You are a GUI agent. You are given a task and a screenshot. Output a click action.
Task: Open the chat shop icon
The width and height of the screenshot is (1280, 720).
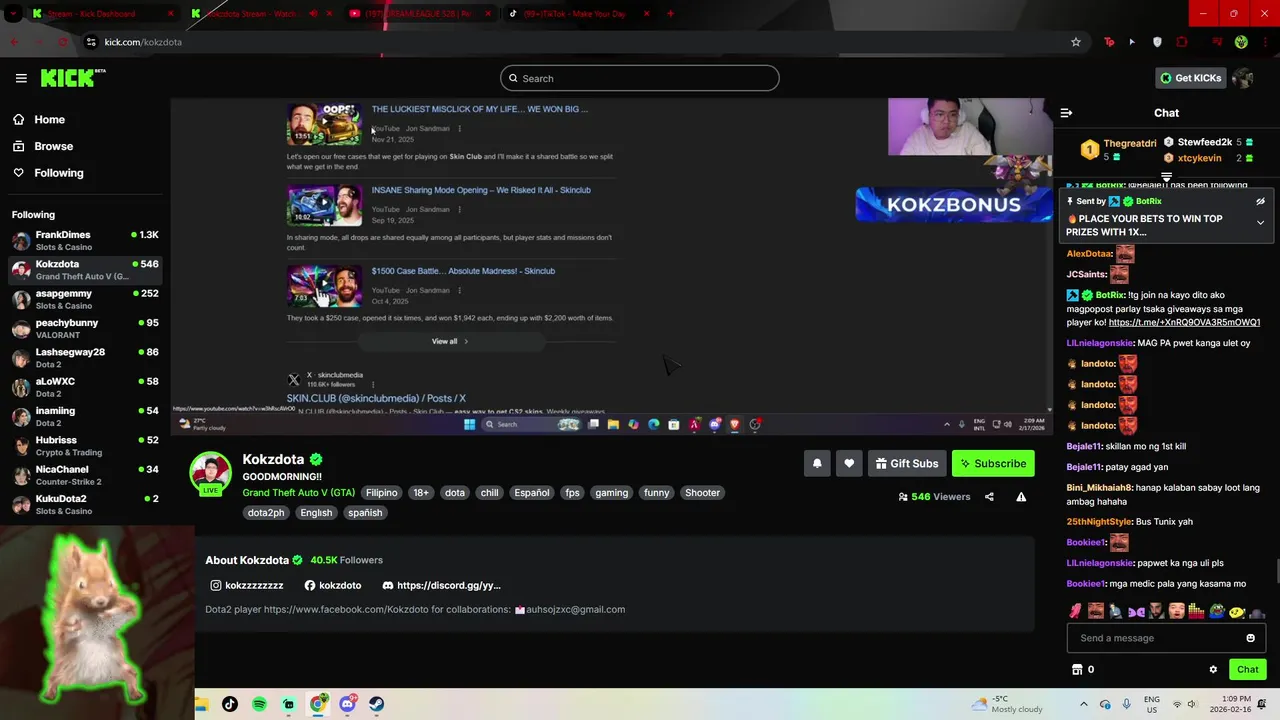point(1077,670)
